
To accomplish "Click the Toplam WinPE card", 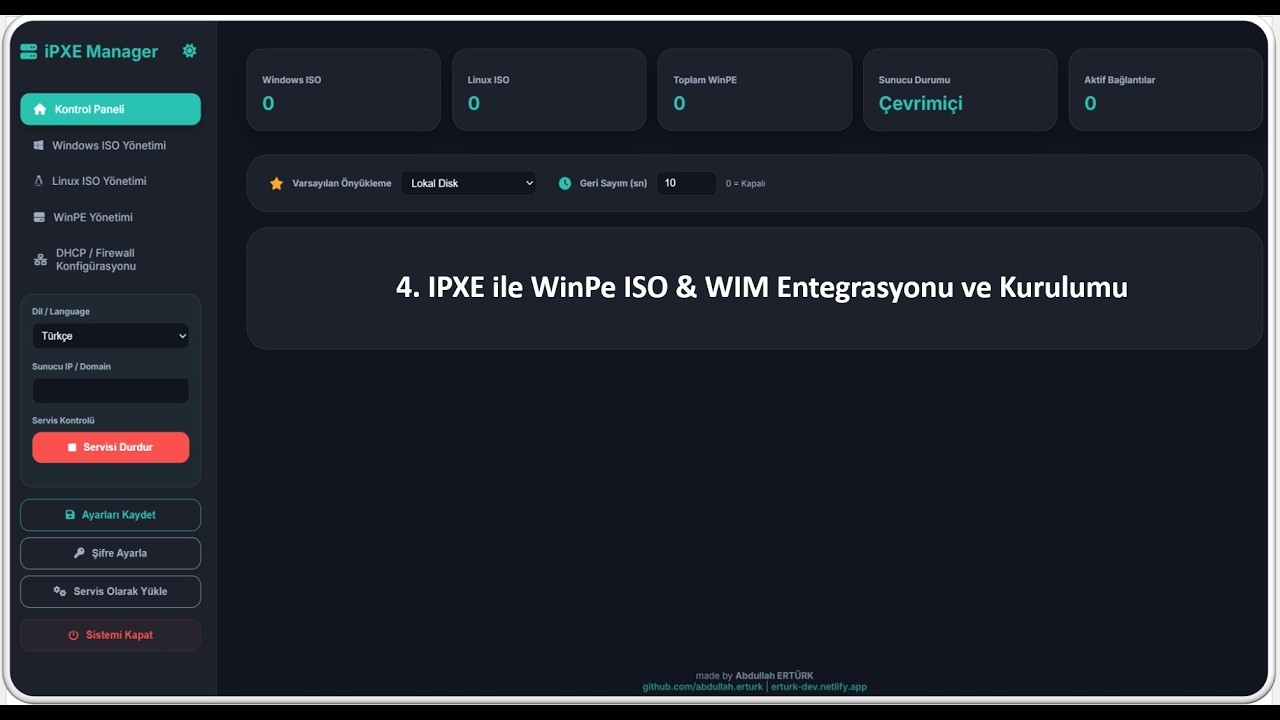I will coord(754,90).
